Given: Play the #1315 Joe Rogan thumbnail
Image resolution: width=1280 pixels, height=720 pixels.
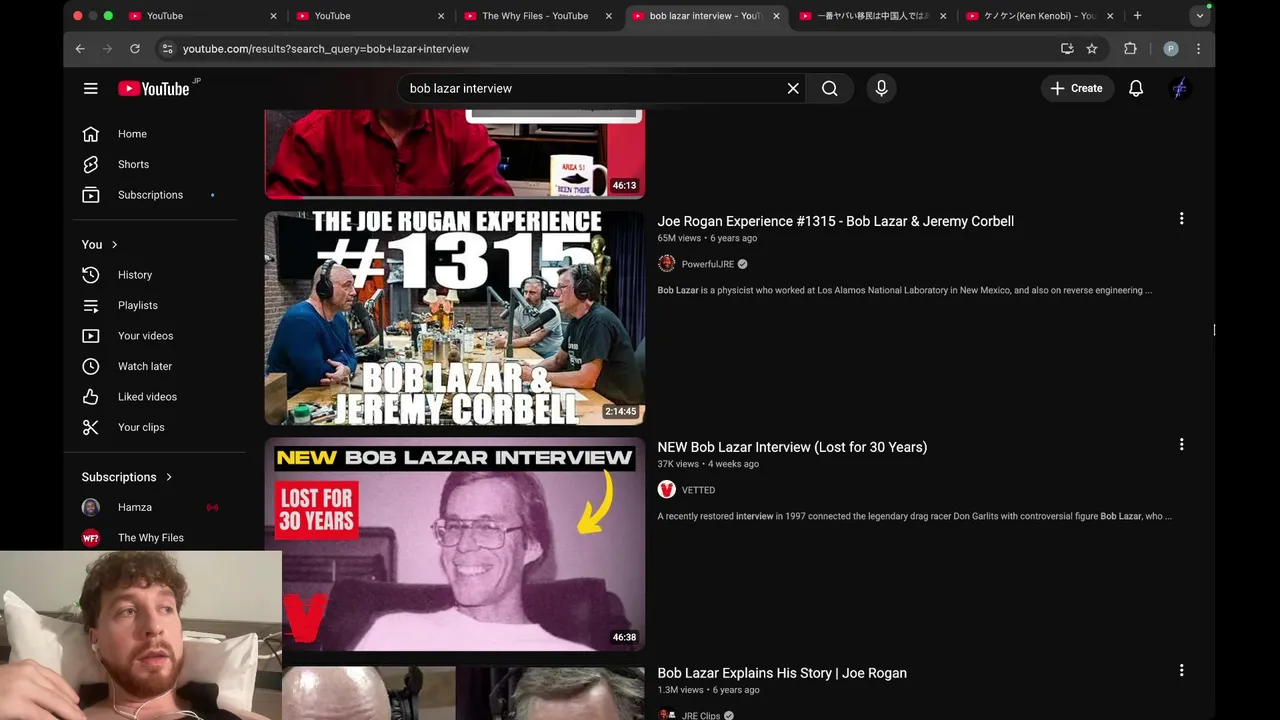Looking at the screenshot, I should (x=455, y=318).
